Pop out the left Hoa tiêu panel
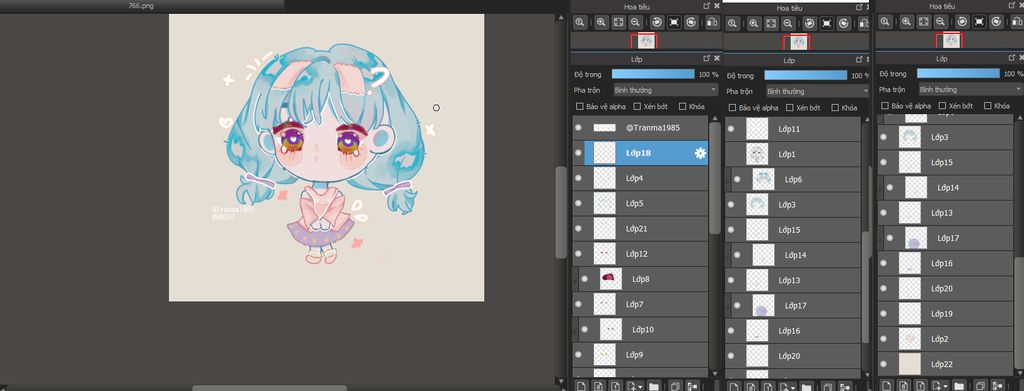Screen dimensions: 1024x391 pyautogui.click(x=706, y=5)
